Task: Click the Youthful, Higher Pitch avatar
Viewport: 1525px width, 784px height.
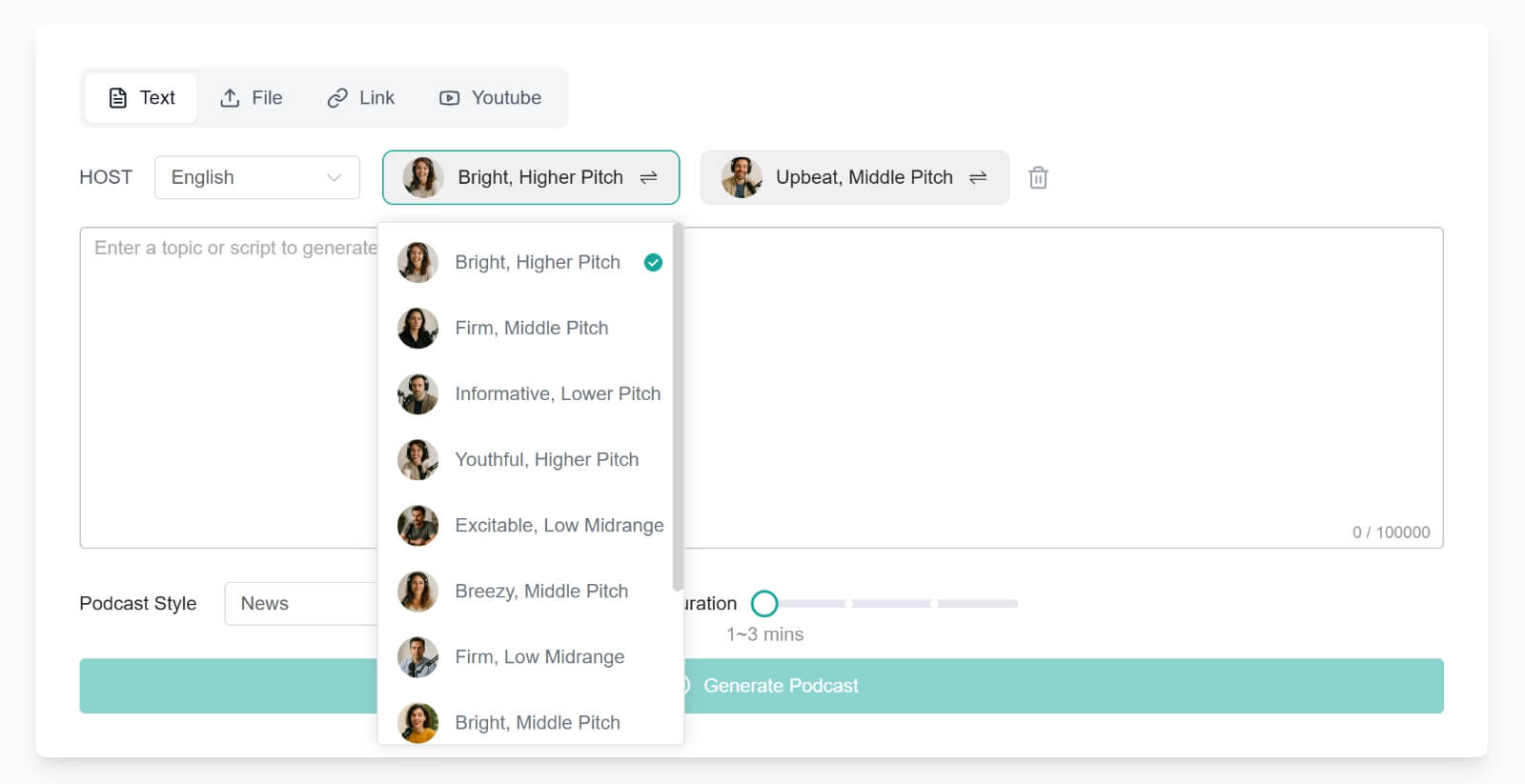Action: point(417,460)
